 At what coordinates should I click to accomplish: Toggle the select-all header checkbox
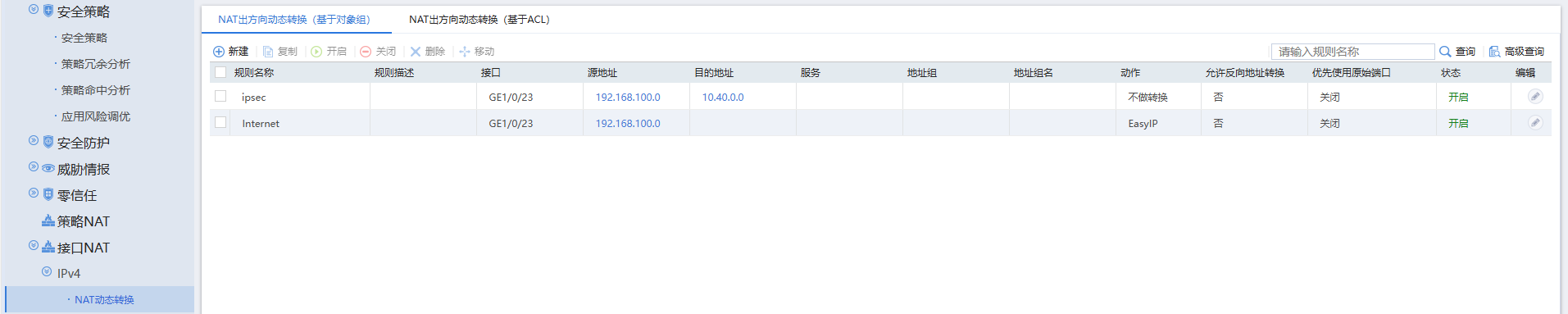220,72
